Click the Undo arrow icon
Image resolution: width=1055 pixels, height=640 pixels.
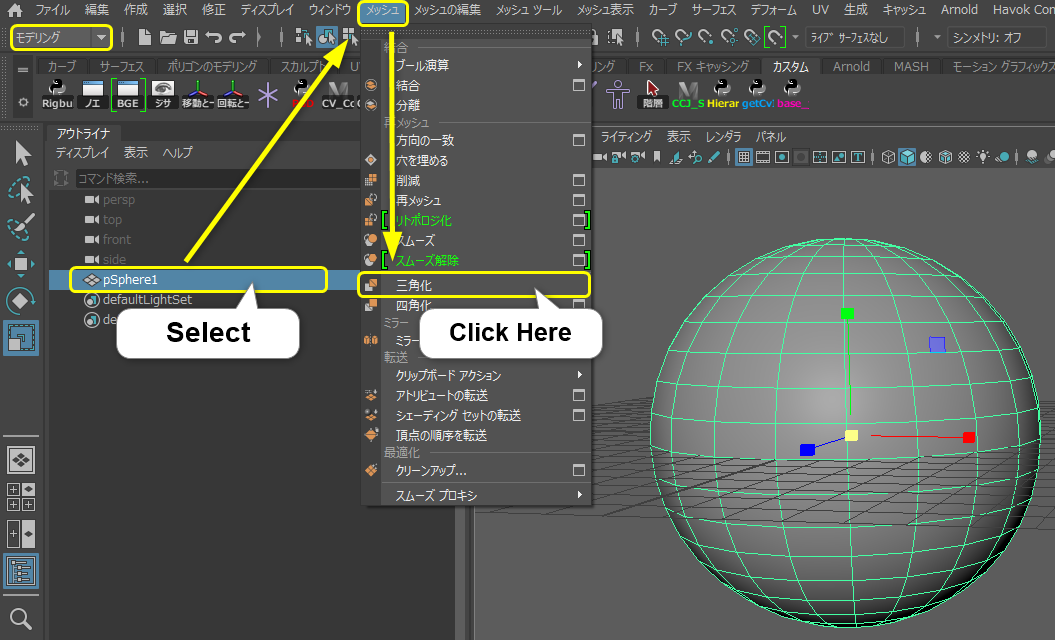(213, 37)
